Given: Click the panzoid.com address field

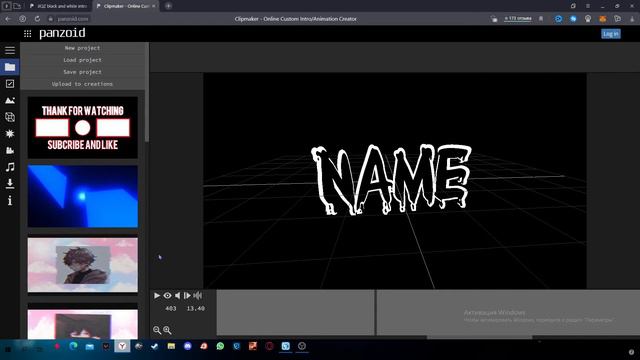Looking at the screenshot, I should (x=73, y=19).
